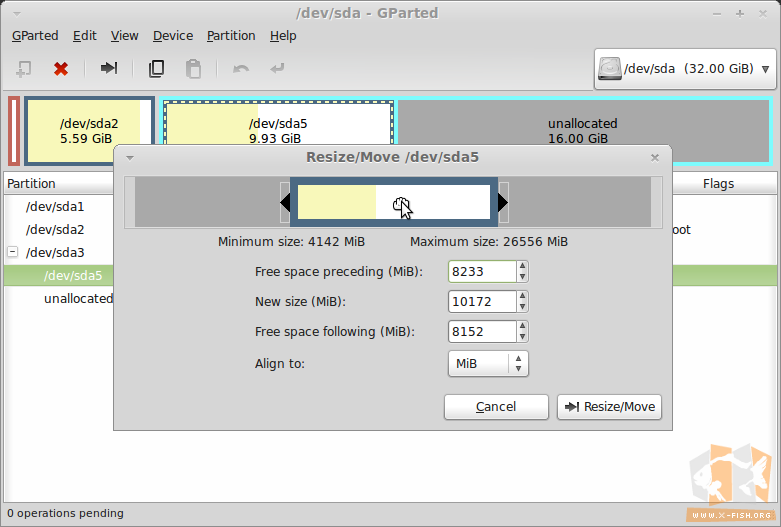
Task: Increase New size value
Action: [x=522, y=296]
